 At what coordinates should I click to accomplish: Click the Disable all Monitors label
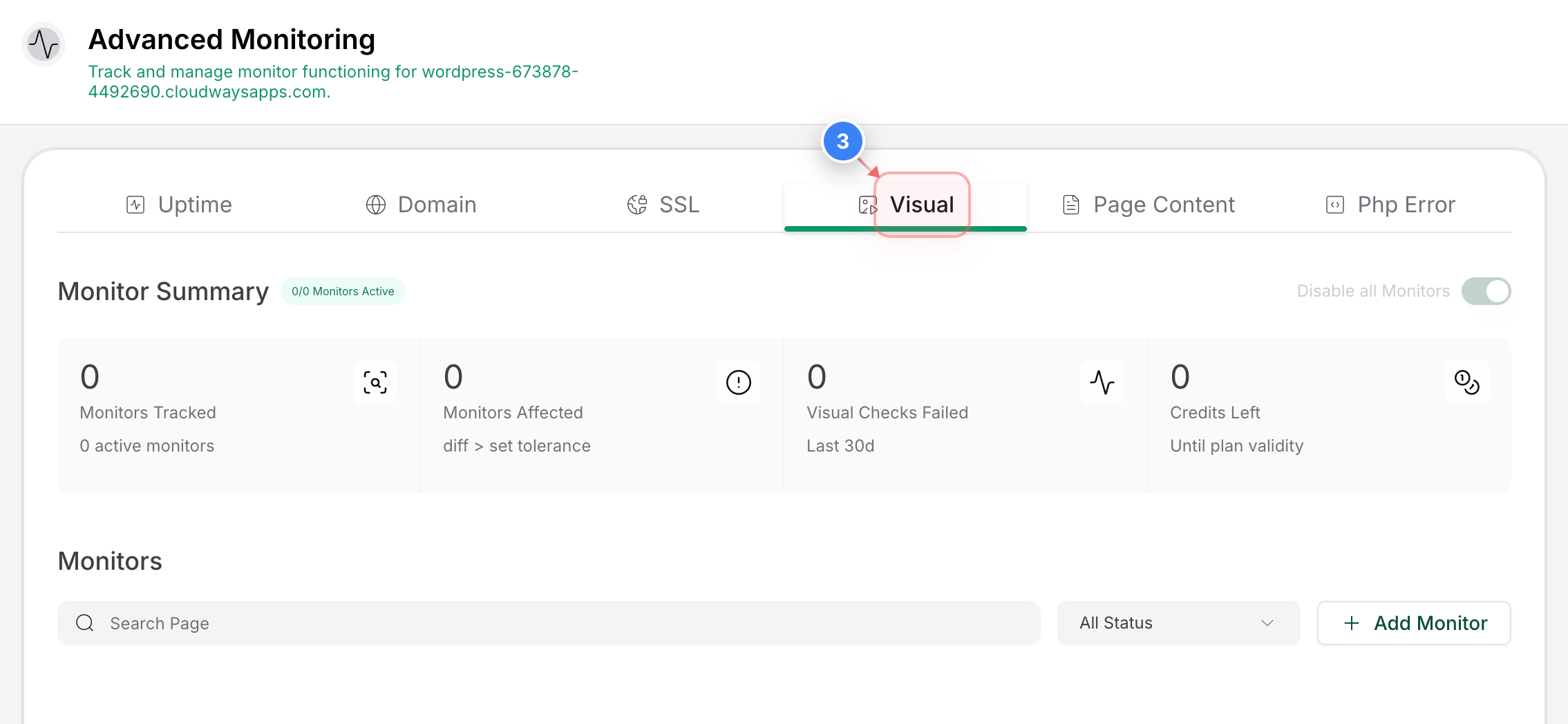[x=1373, y=291]
